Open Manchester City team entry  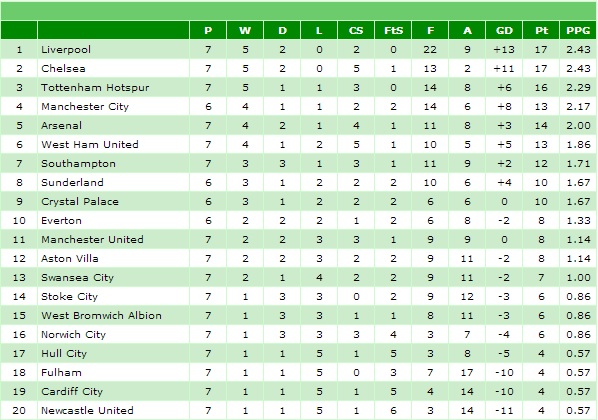(x=85, y=106)
